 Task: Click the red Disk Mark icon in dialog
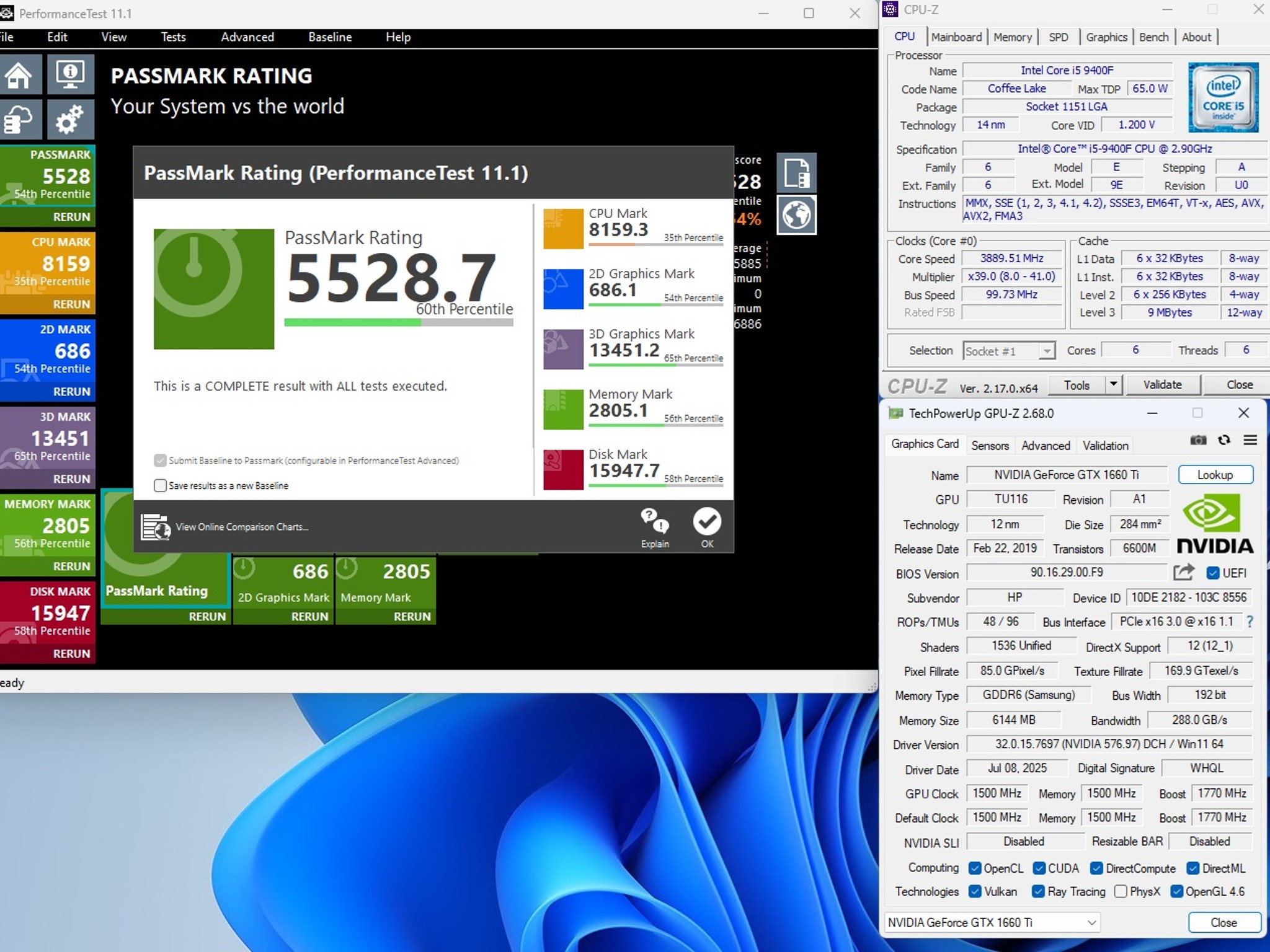[563, 470]
